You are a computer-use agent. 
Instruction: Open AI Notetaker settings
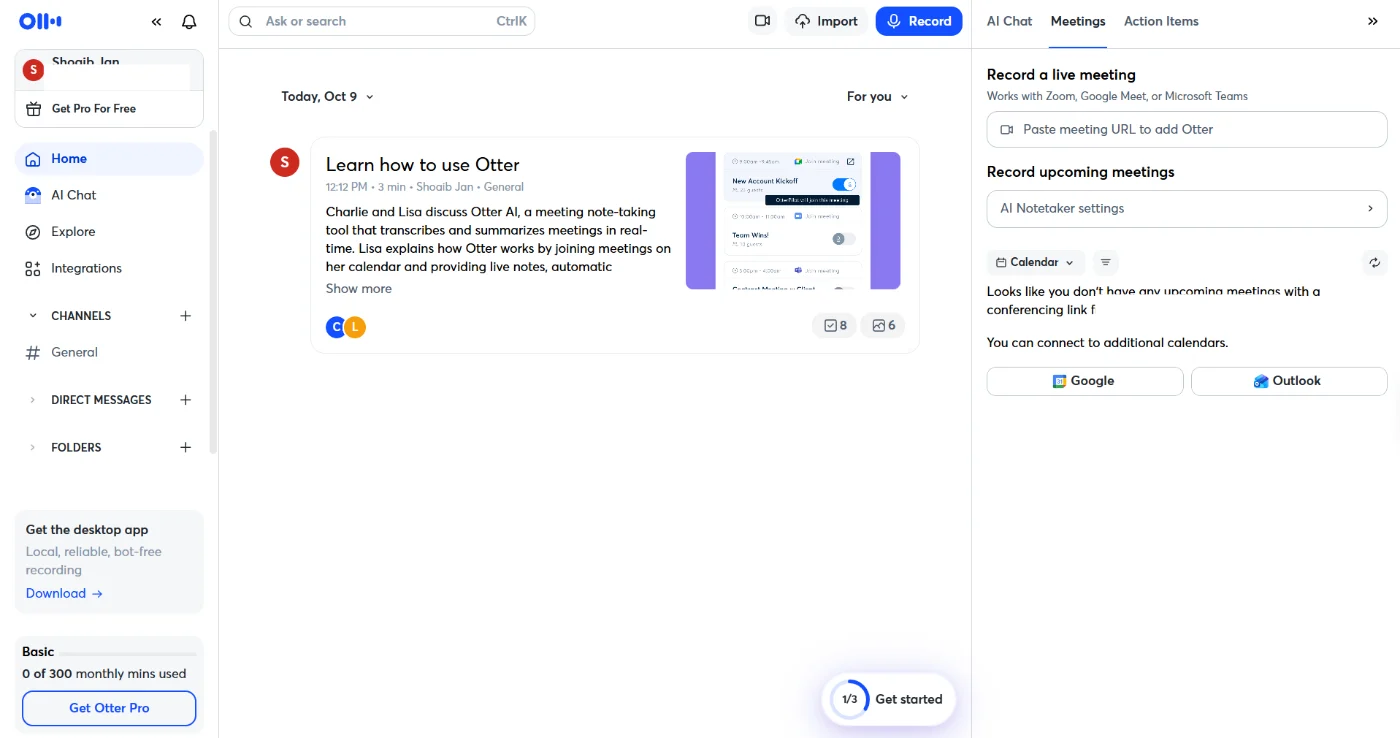pos(1187,209)
